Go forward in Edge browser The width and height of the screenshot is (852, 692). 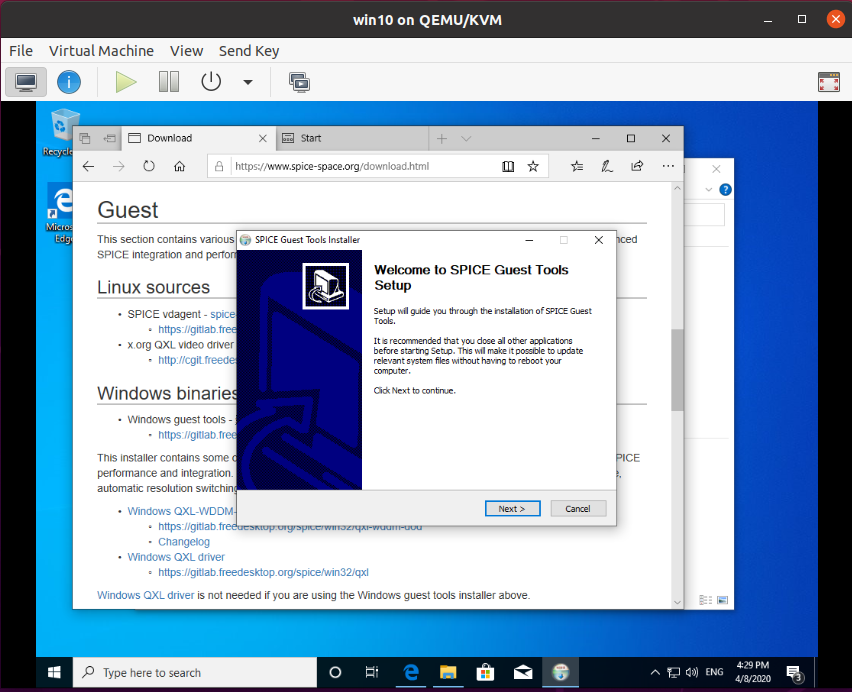click(x=118, y=166)
